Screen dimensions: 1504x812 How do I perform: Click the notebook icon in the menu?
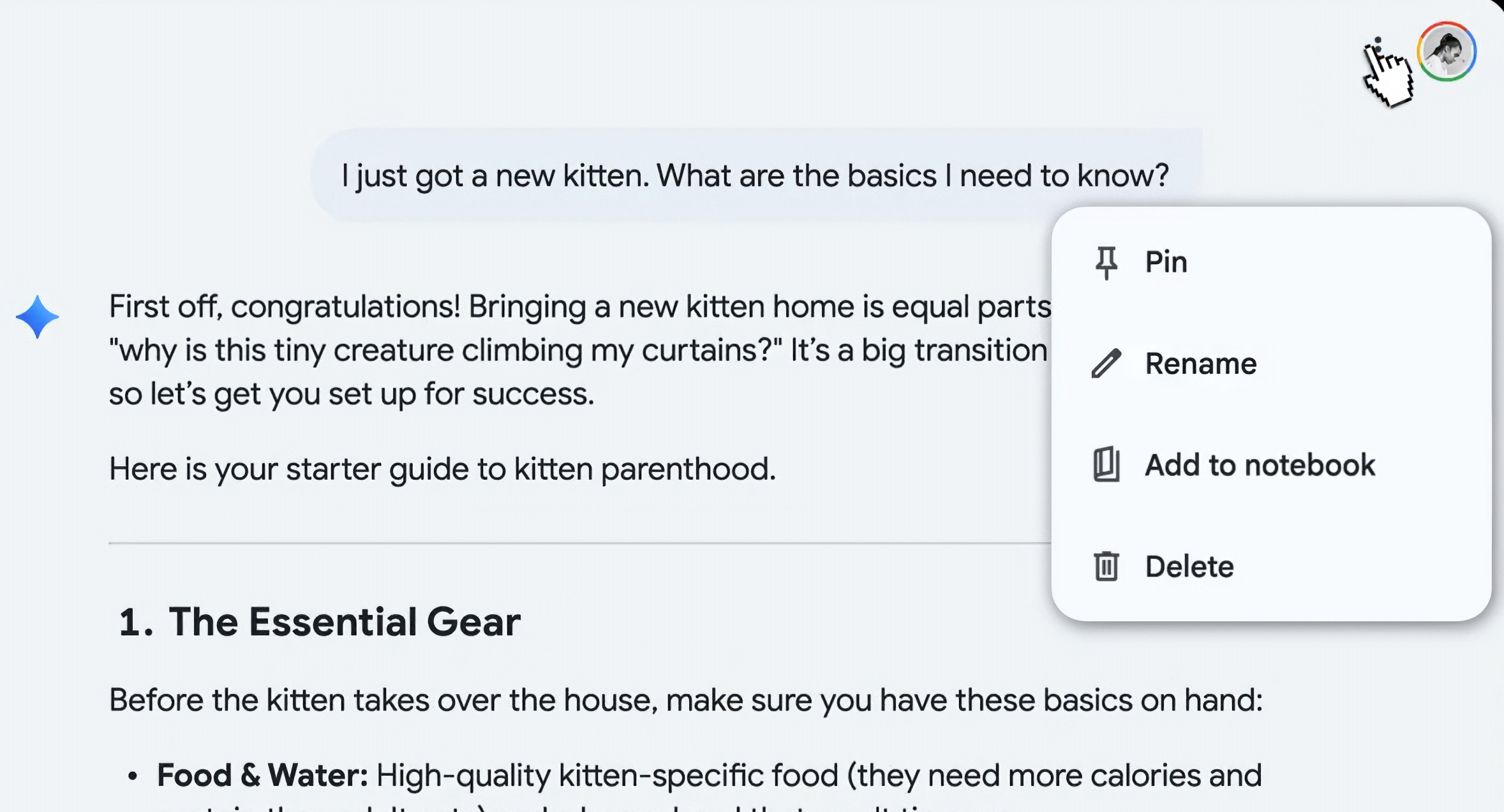pos(1106,465)
